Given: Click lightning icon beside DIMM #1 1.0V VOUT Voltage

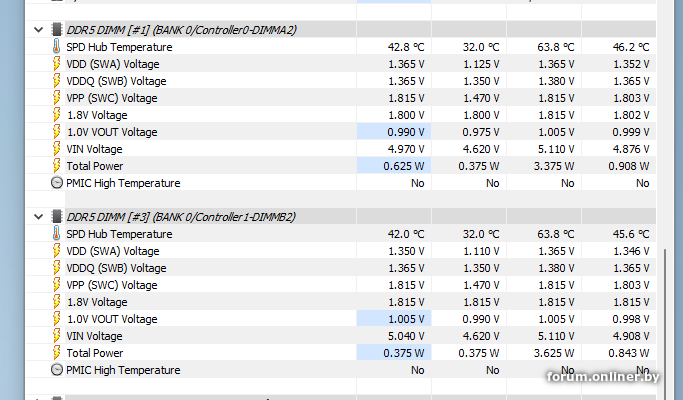Looking at the screenshot, I should [56, 132].
